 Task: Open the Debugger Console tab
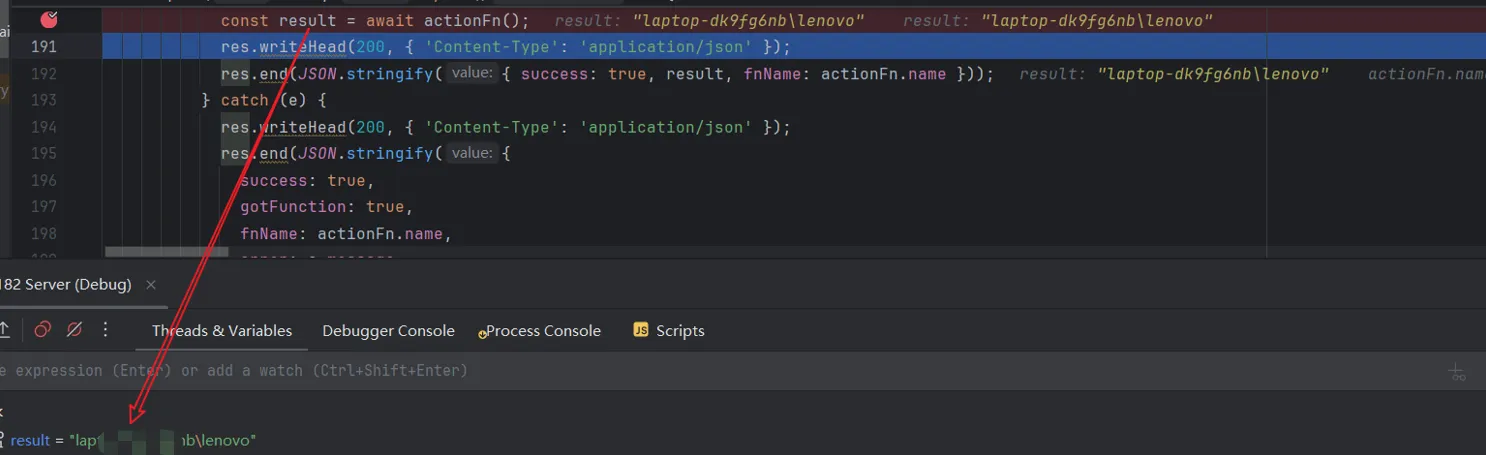388,331
